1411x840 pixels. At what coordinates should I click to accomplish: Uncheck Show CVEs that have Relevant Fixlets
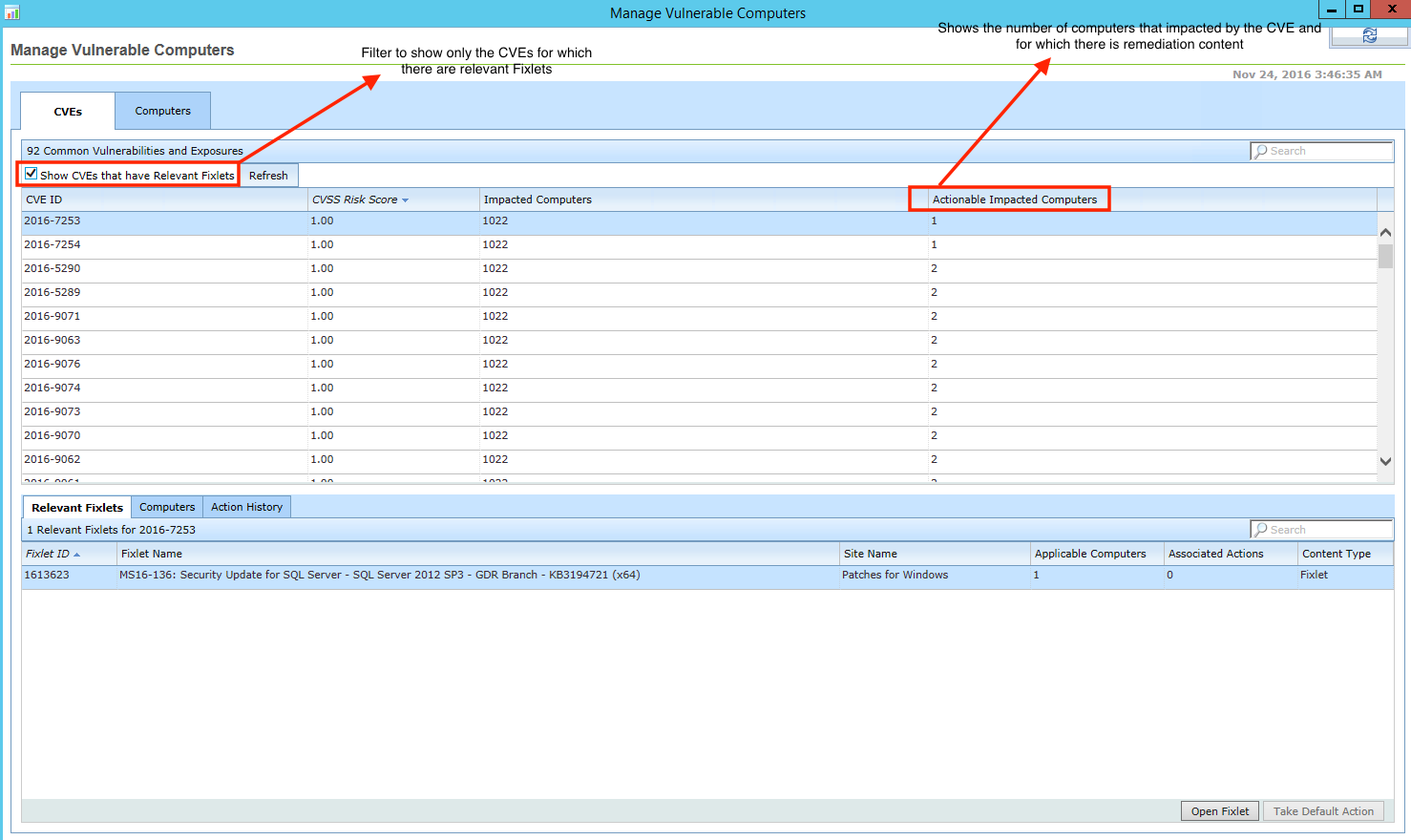point(32,174)
